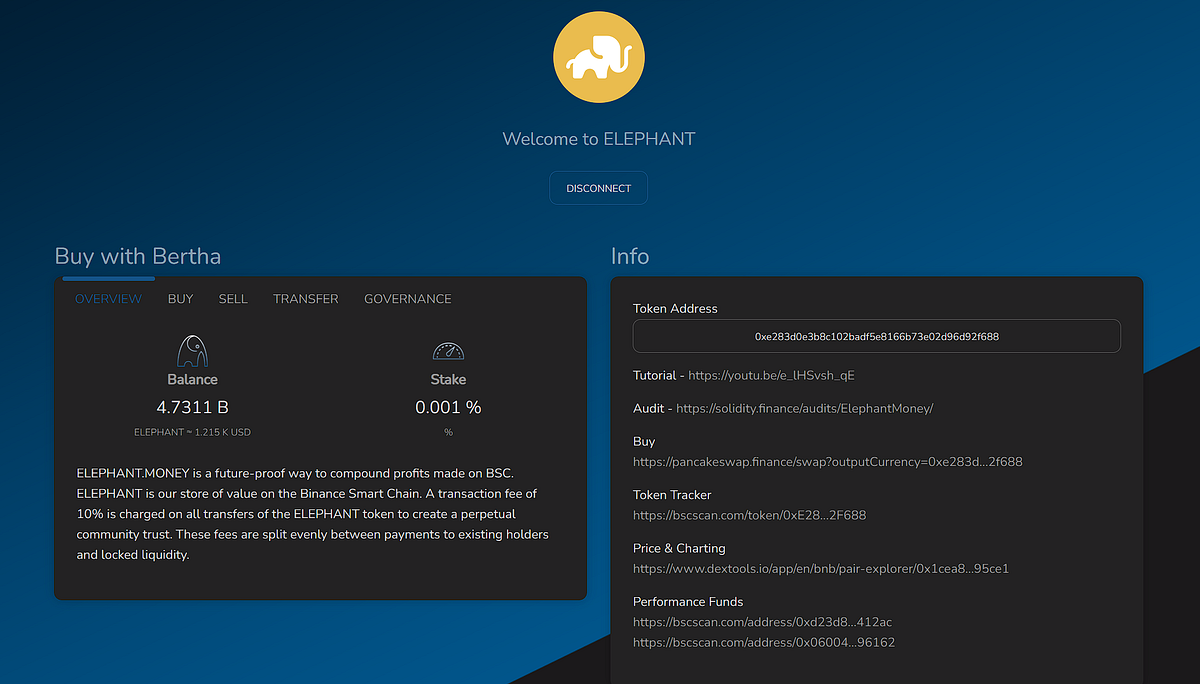Click the yellow elephant logo
Screen dimensions: 1200x684
tap(599, 56)
